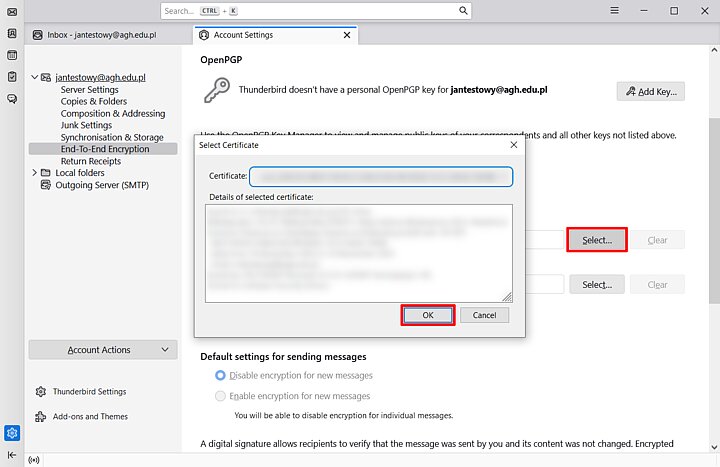Open End-To-End Encryption settings
This screenshot has width=720, height=467.
coord(103,149)
